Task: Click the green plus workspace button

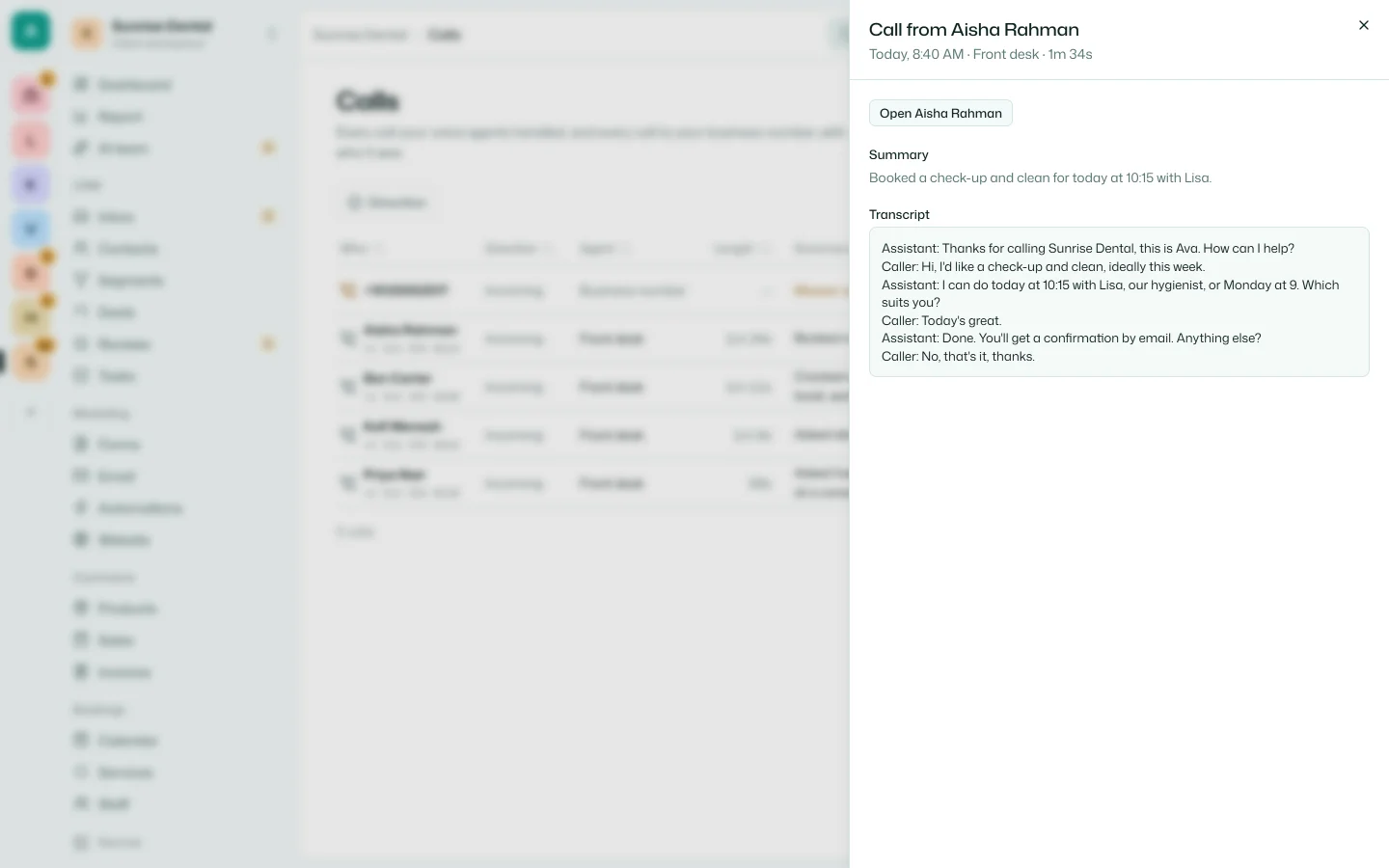Action: (31, 32)
